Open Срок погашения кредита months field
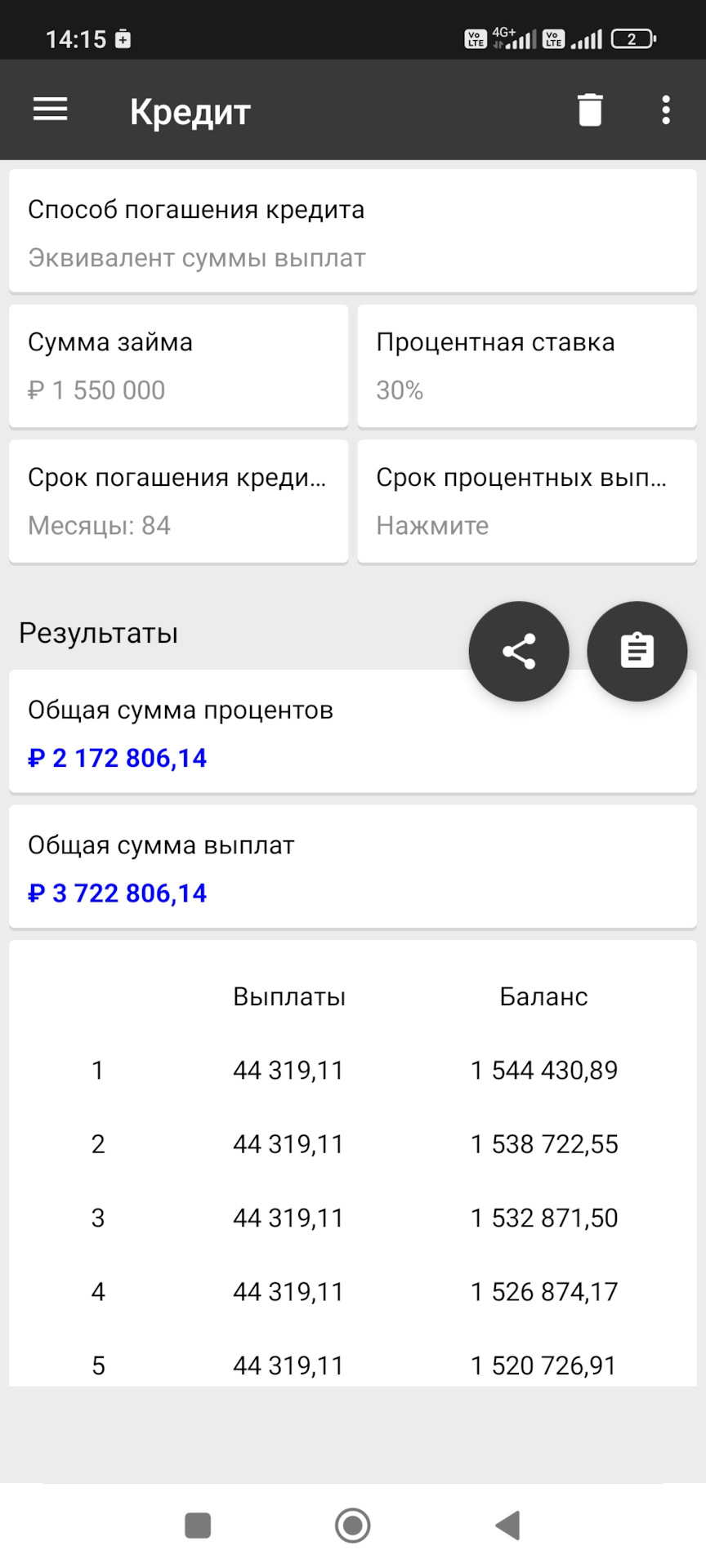The width and height of the screenshot is (706, 1568). tap(178, 501)
